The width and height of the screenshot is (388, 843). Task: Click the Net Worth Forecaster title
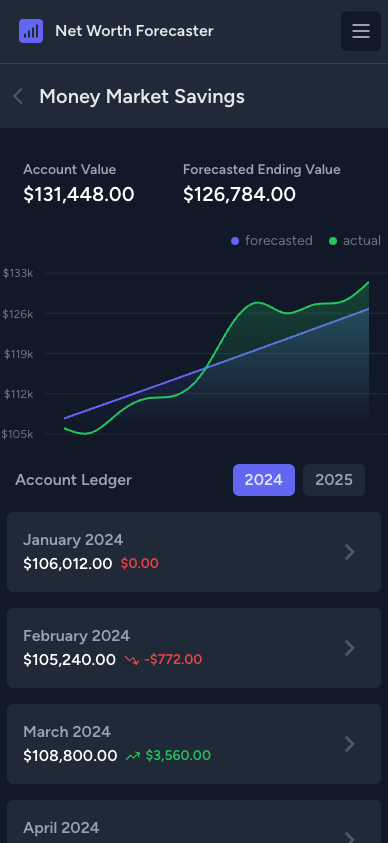[134, 31]
